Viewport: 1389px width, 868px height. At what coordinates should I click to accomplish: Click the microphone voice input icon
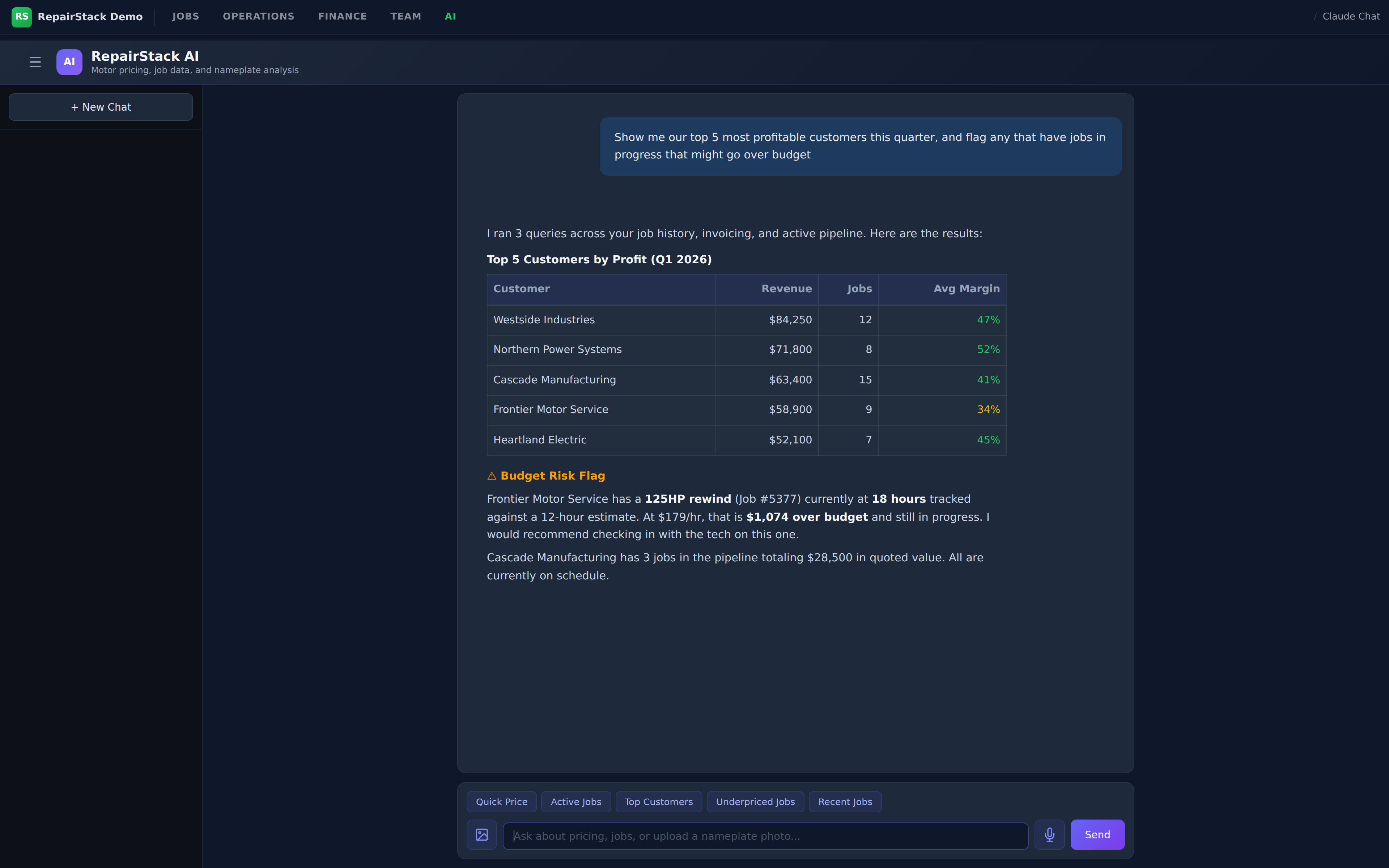click(1049, 835)
